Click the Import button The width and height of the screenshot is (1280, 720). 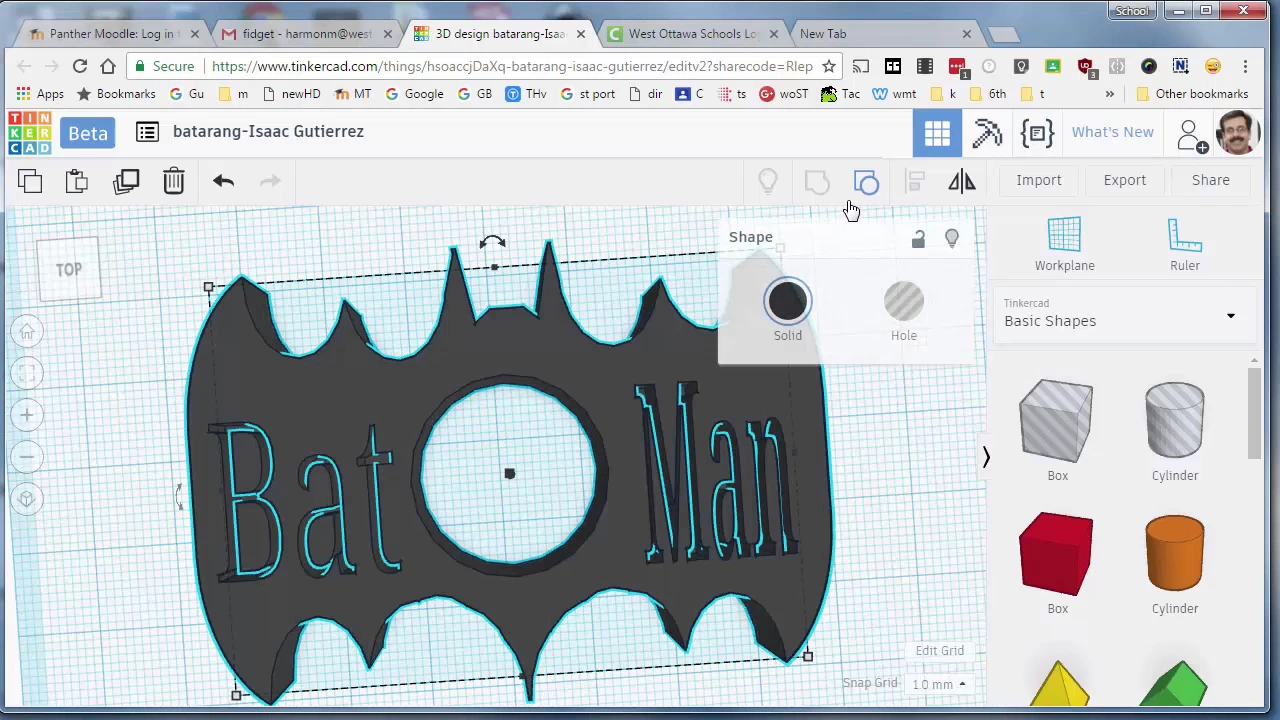click(x=1039, y=180)
